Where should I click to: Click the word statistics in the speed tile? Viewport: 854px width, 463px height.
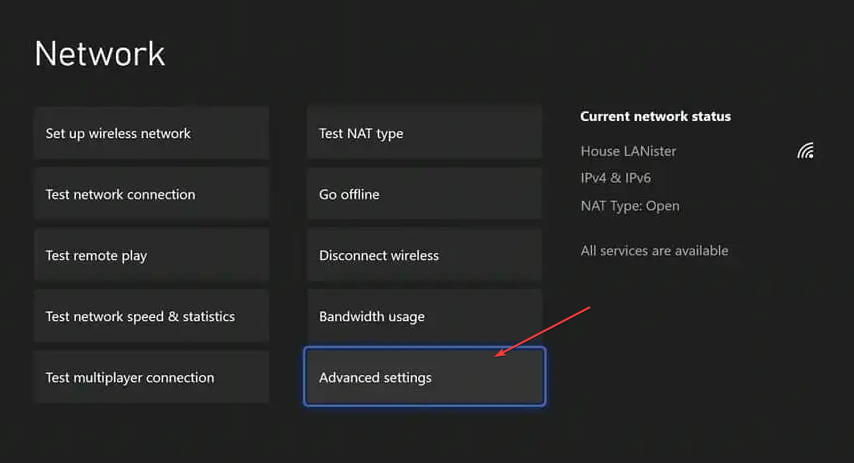coord(209,316)
